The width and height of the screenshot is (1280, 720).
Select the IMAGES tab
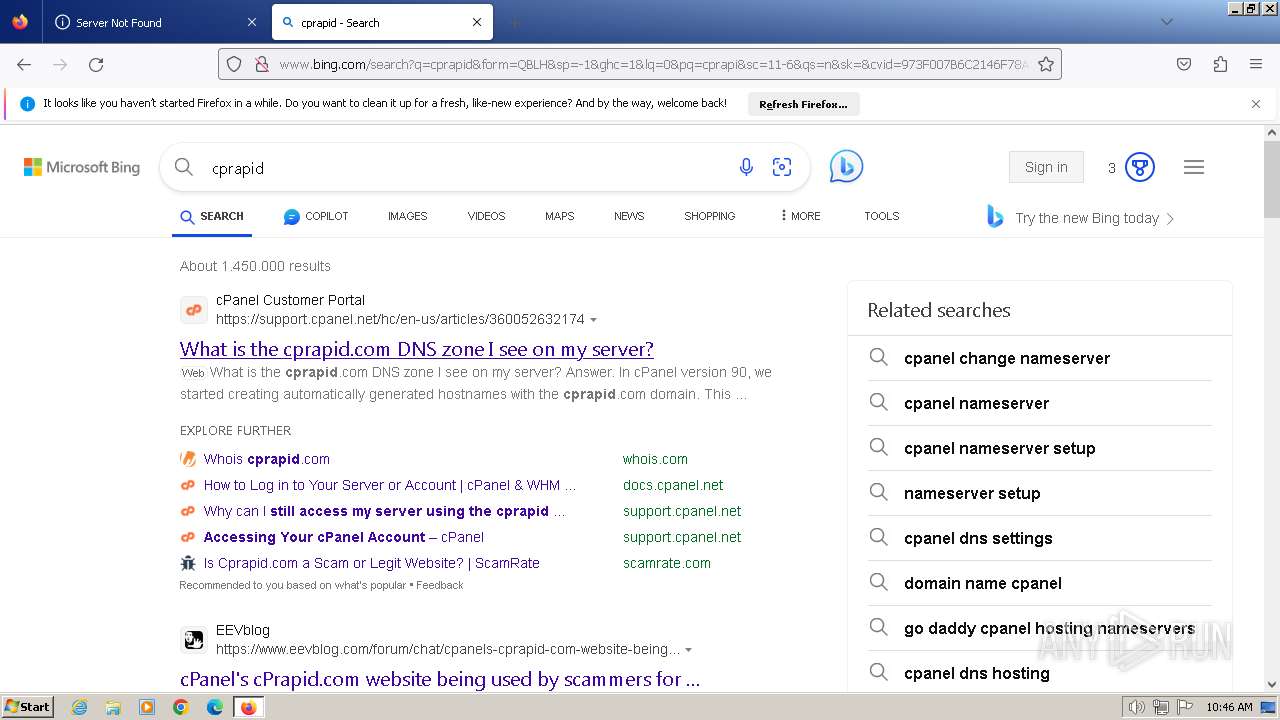click(x=407, y=216)
